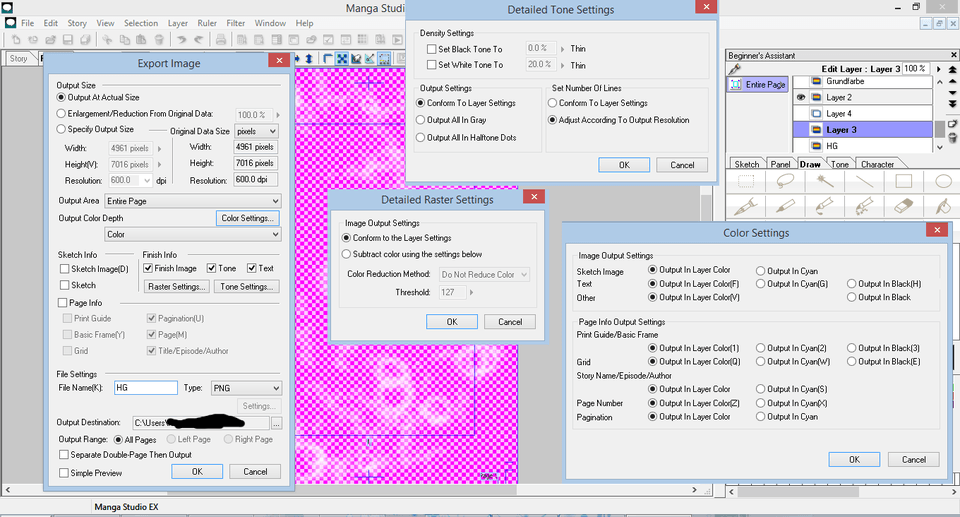Uncheck the Finish Image checkbox

(x=148, y=268)
